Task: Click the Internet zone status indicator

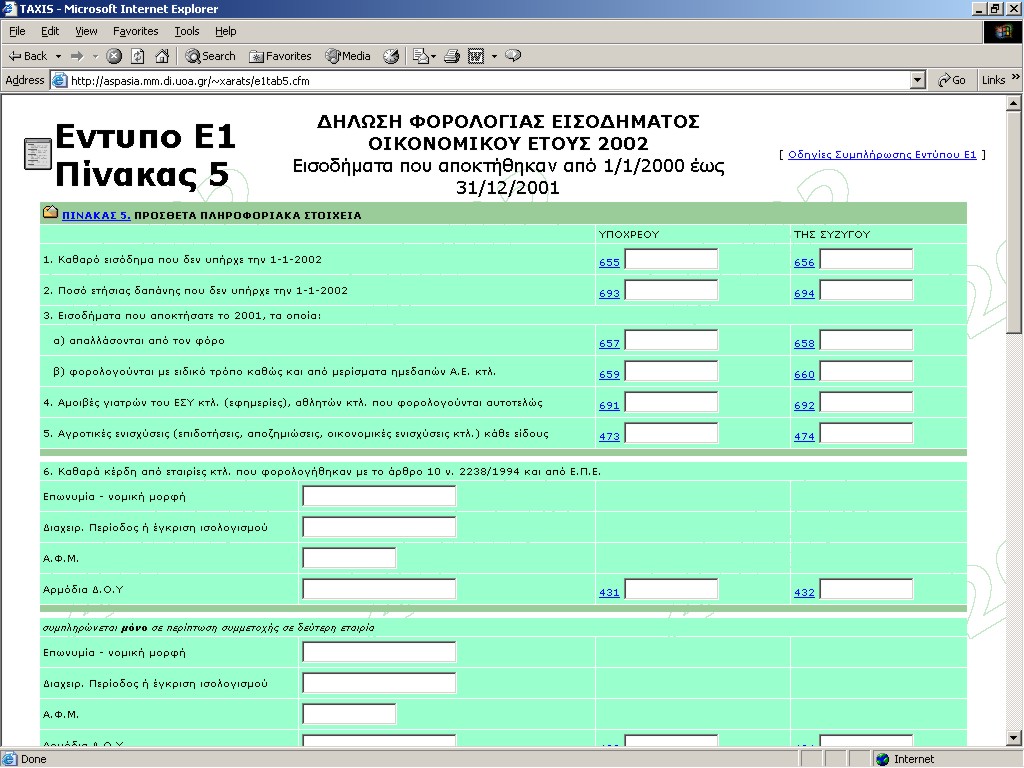Action: tap(905, 759)
